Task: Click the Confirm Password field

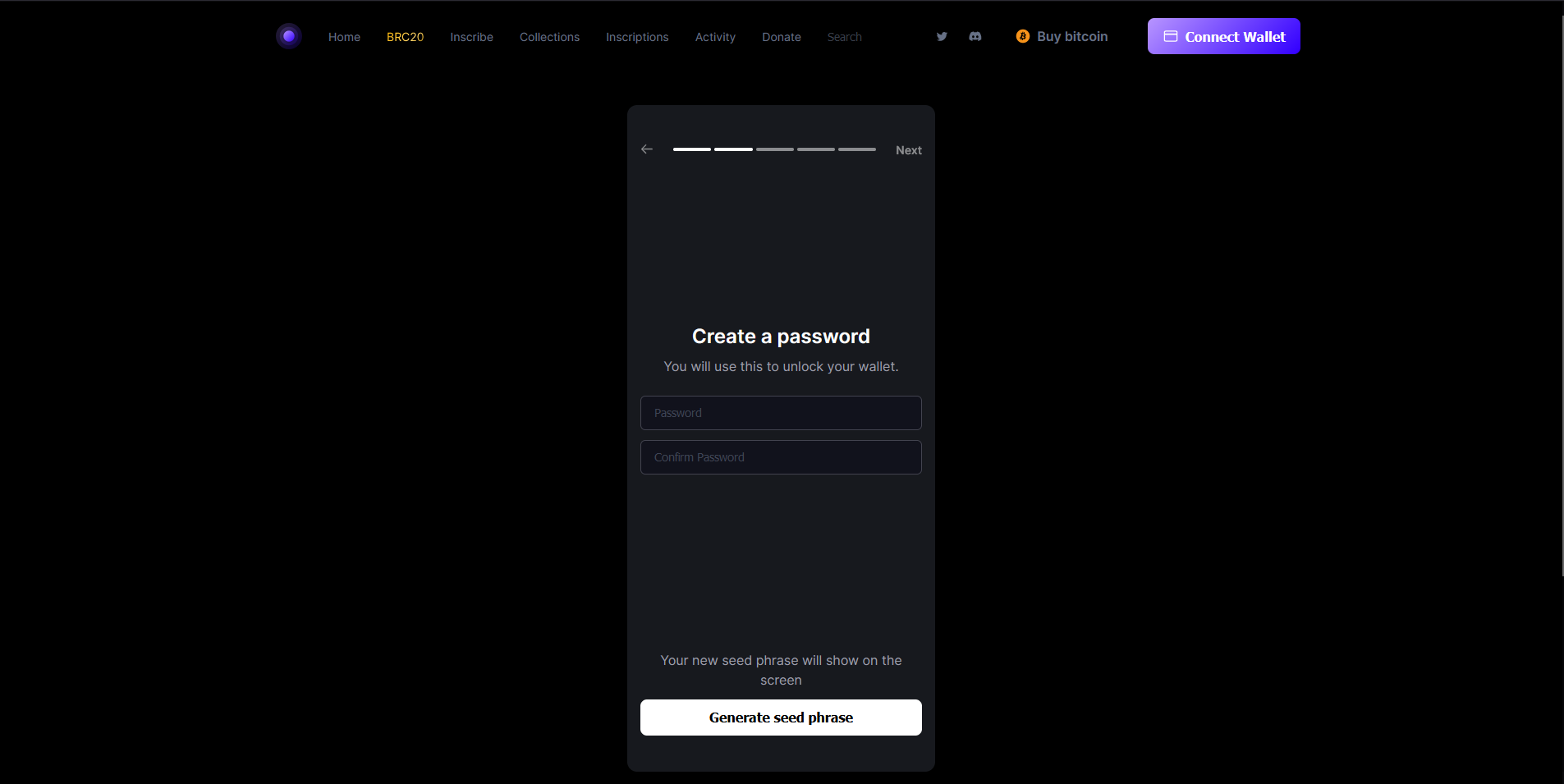Action: tap(781, 457)
